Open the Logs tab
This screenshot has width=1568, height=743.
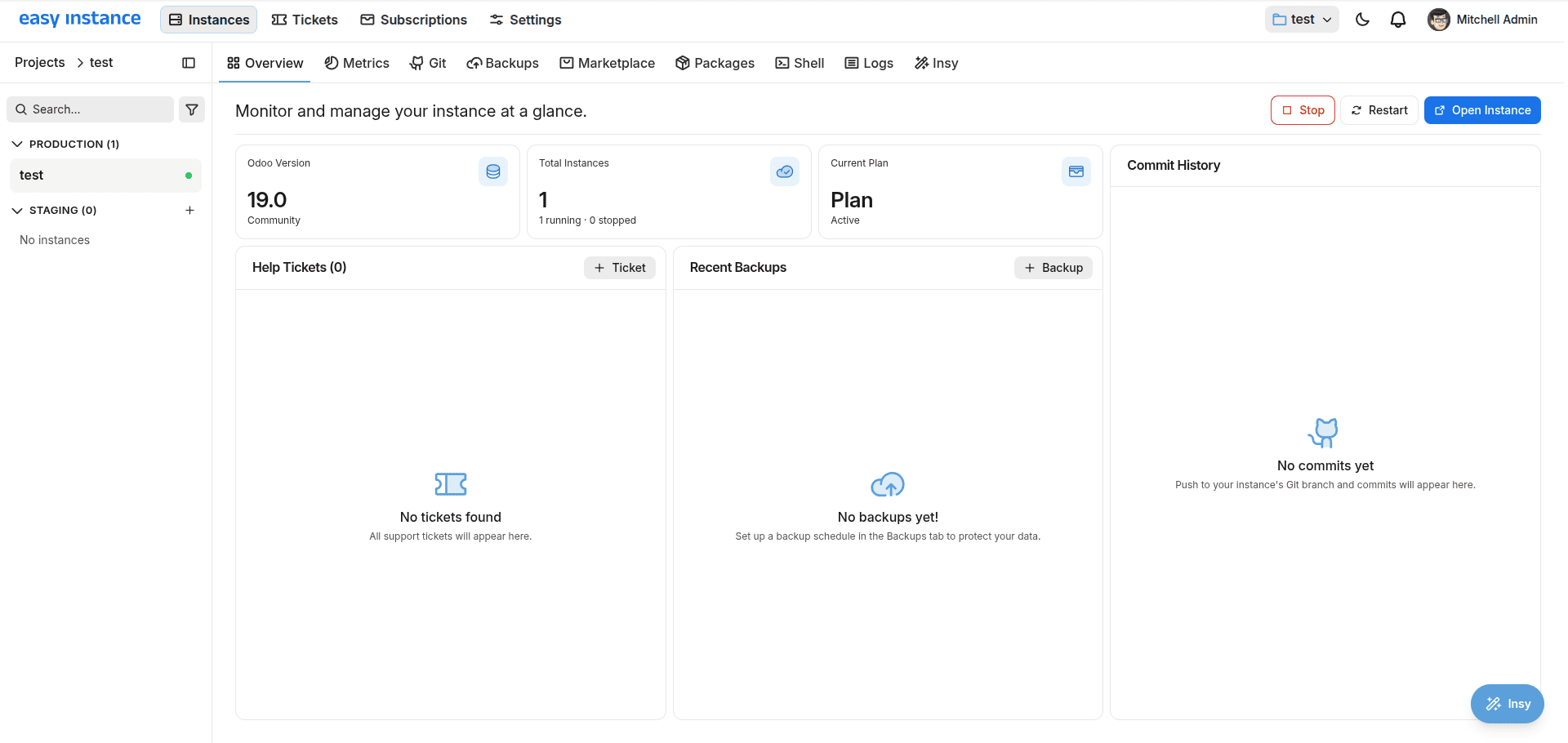coord(869,63)
